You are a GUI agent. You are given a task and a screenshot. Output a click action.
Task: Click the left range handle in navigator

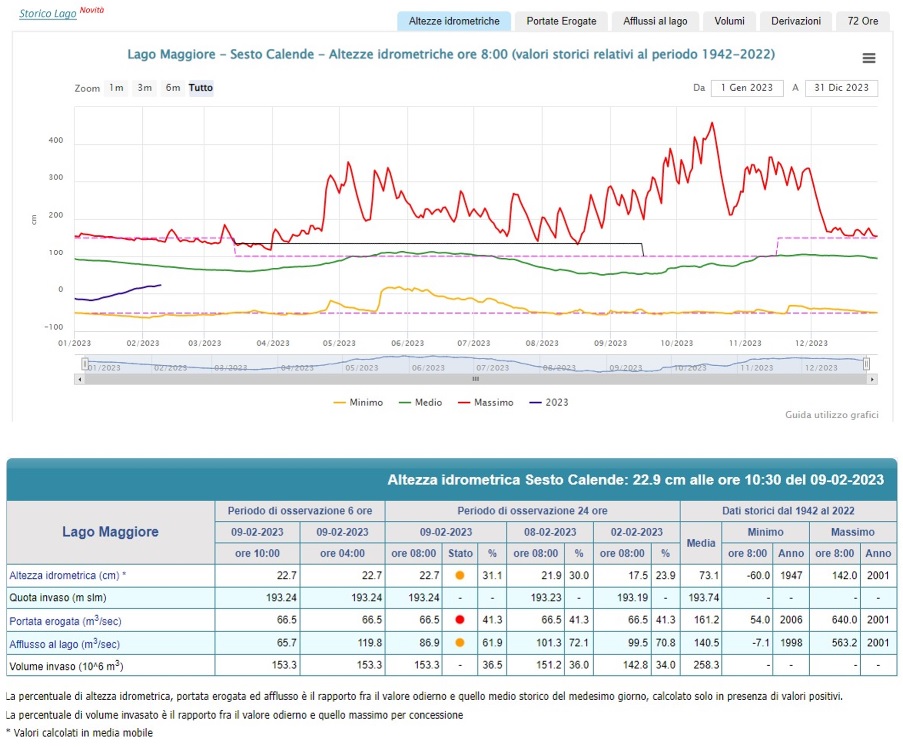(85, 364)
